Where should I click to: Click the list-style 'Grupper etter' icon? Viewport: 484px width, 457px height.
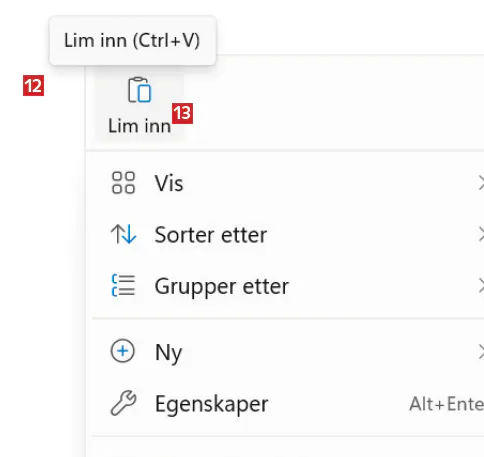click(123, 285)
